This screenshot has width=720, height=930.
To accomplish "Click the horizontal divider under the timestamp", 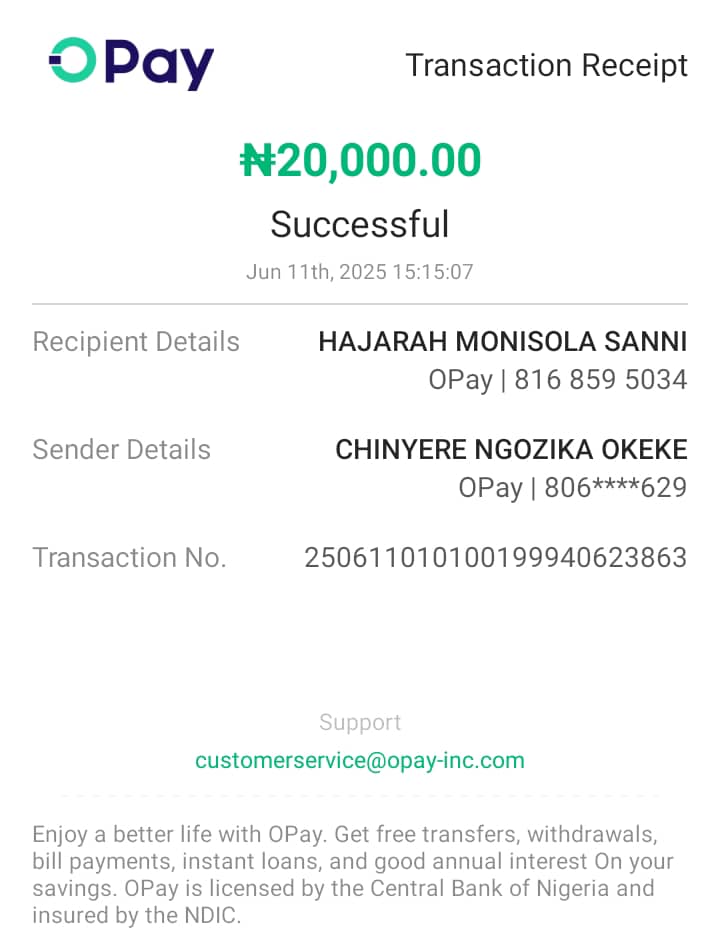I will coord(360,304).
